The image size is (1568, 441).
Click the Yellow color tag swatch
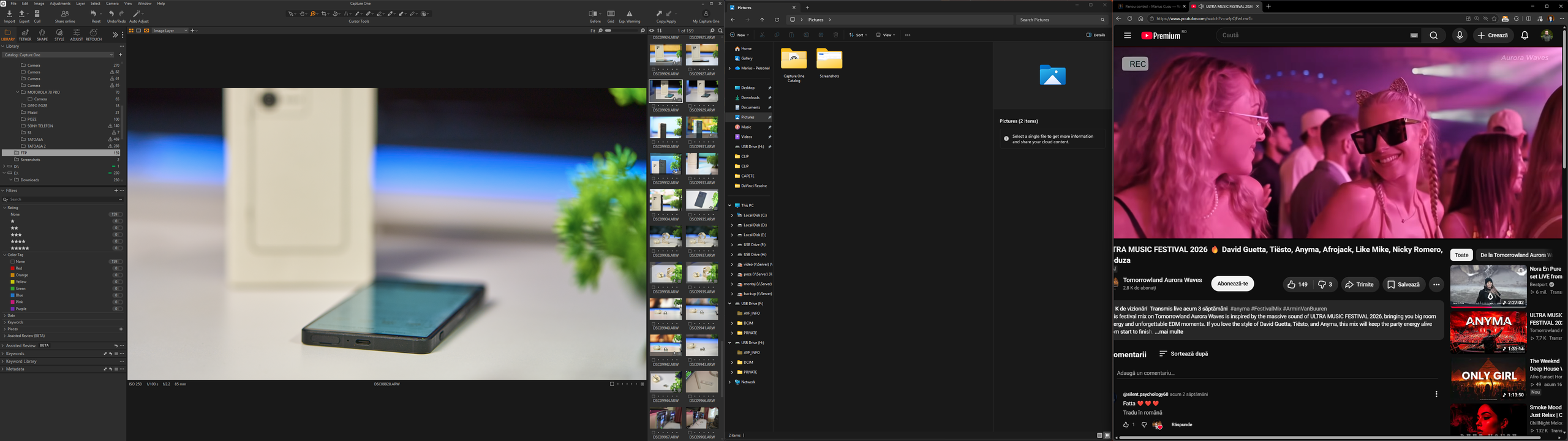(12, 282)
